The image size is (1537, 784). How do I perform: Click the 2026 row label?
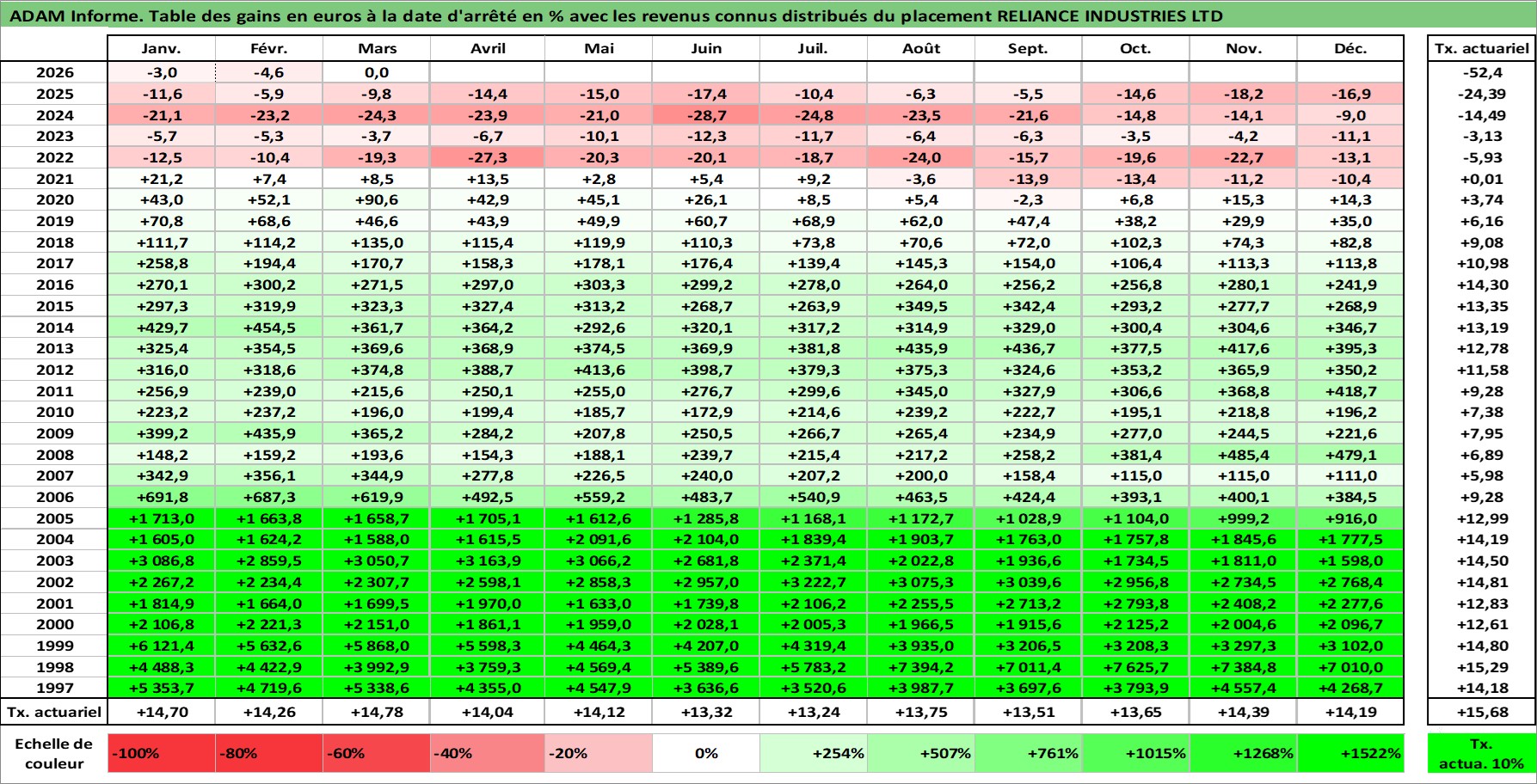point(54,73)
